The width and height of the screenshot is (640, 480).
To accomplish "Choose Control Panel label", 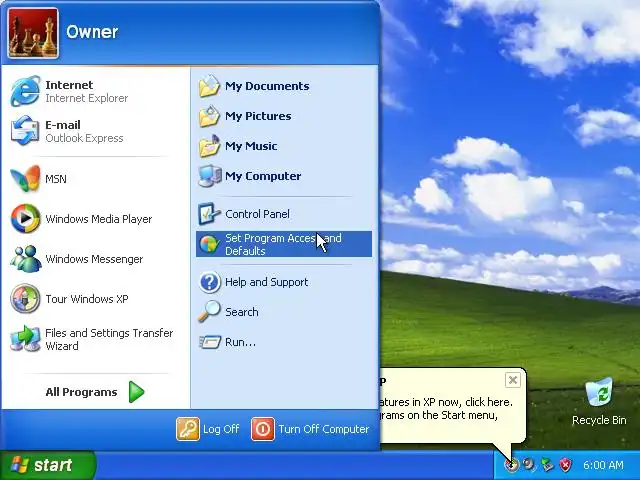I will click(258, 214).
